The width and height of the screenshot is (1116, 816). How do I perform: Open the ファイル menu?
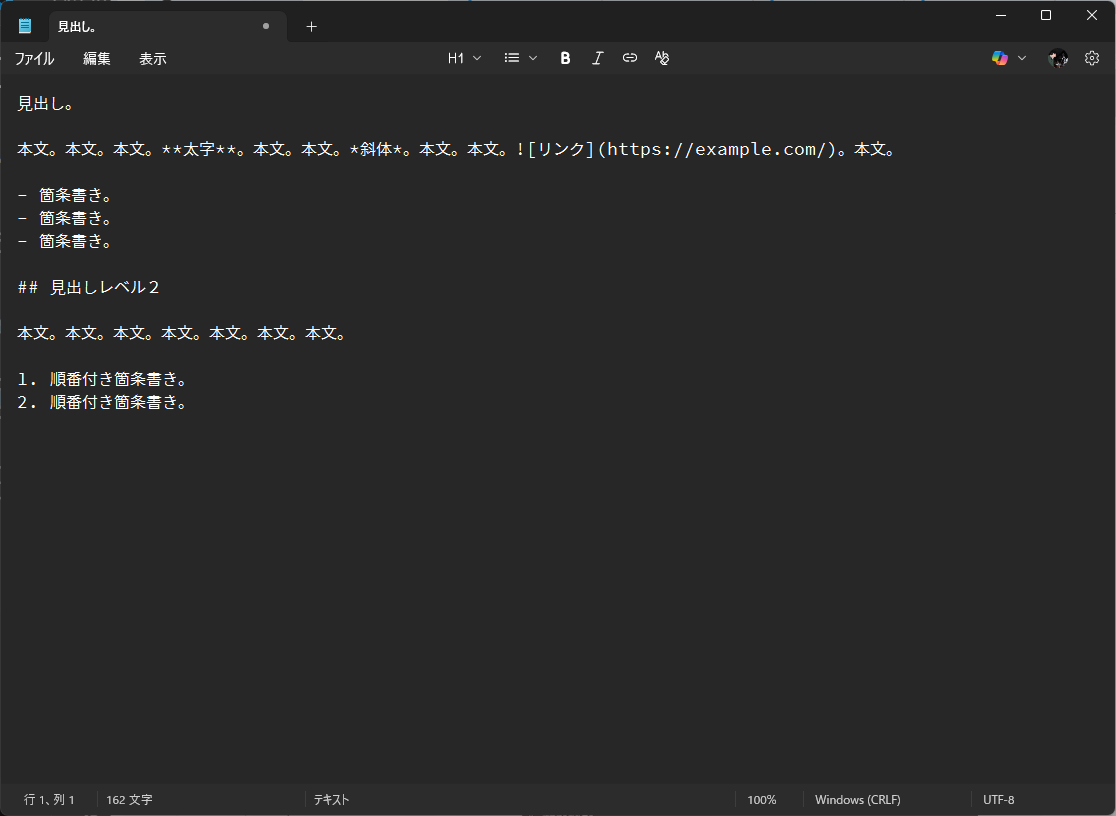[x=34, y=59]
